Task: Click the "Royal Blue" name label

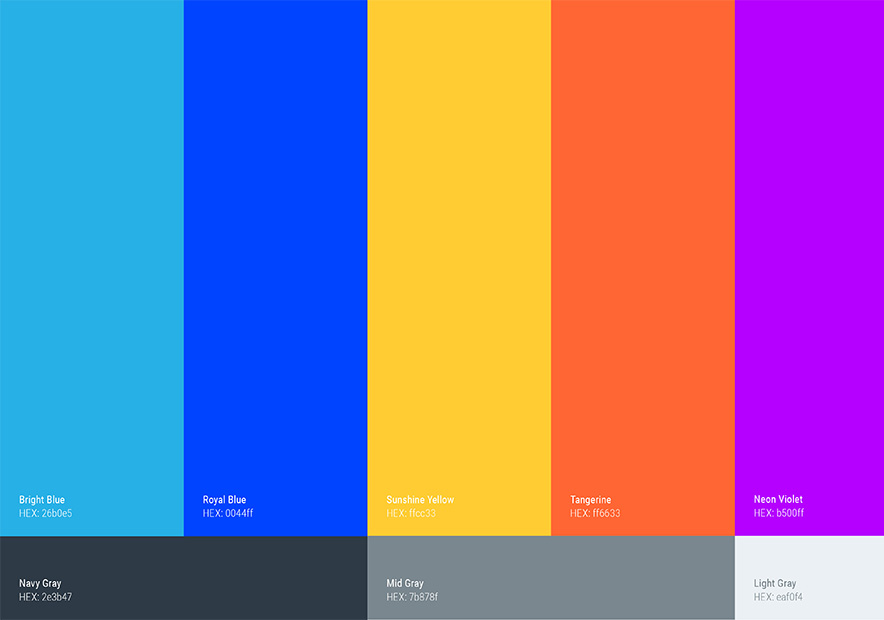Action: click(224, 500)
